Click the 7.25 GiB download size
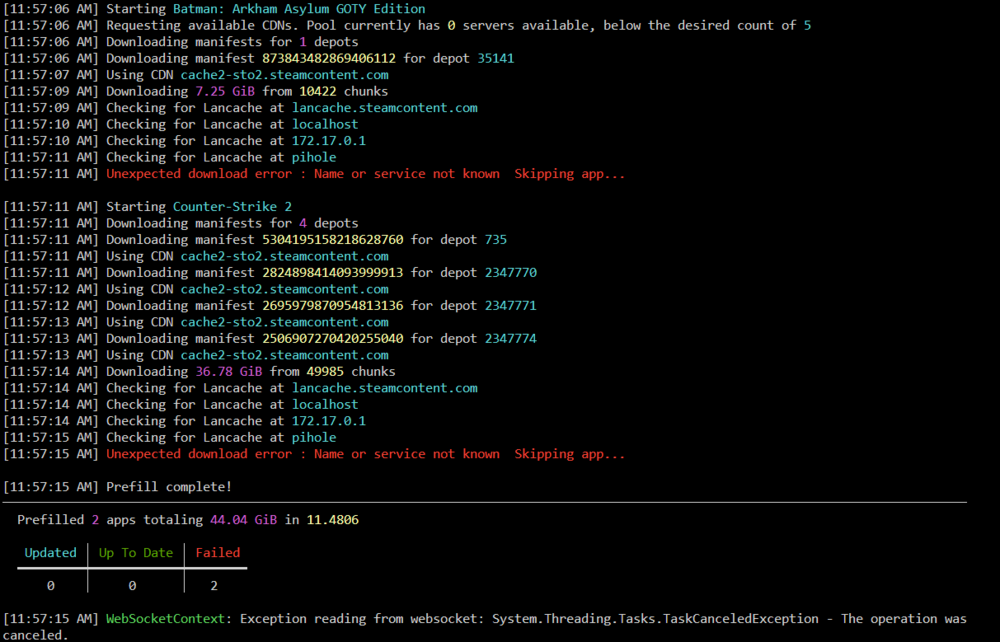This screenshot has height=642, width=1000. (x=225, y=91)
